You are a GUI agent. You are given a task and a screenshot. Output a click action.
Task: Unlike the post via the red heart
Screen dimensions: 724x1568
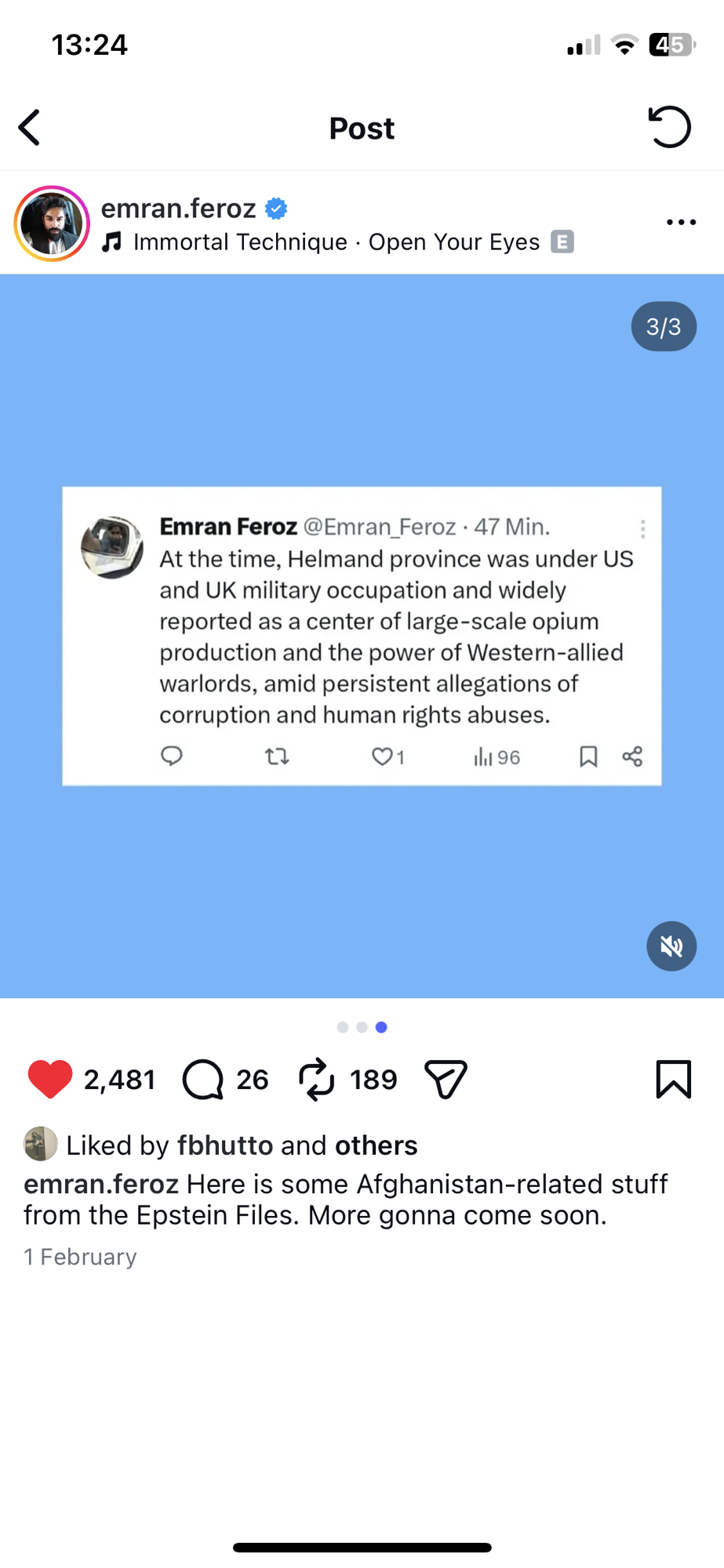pyautogui.click(x=50, y=1079)
